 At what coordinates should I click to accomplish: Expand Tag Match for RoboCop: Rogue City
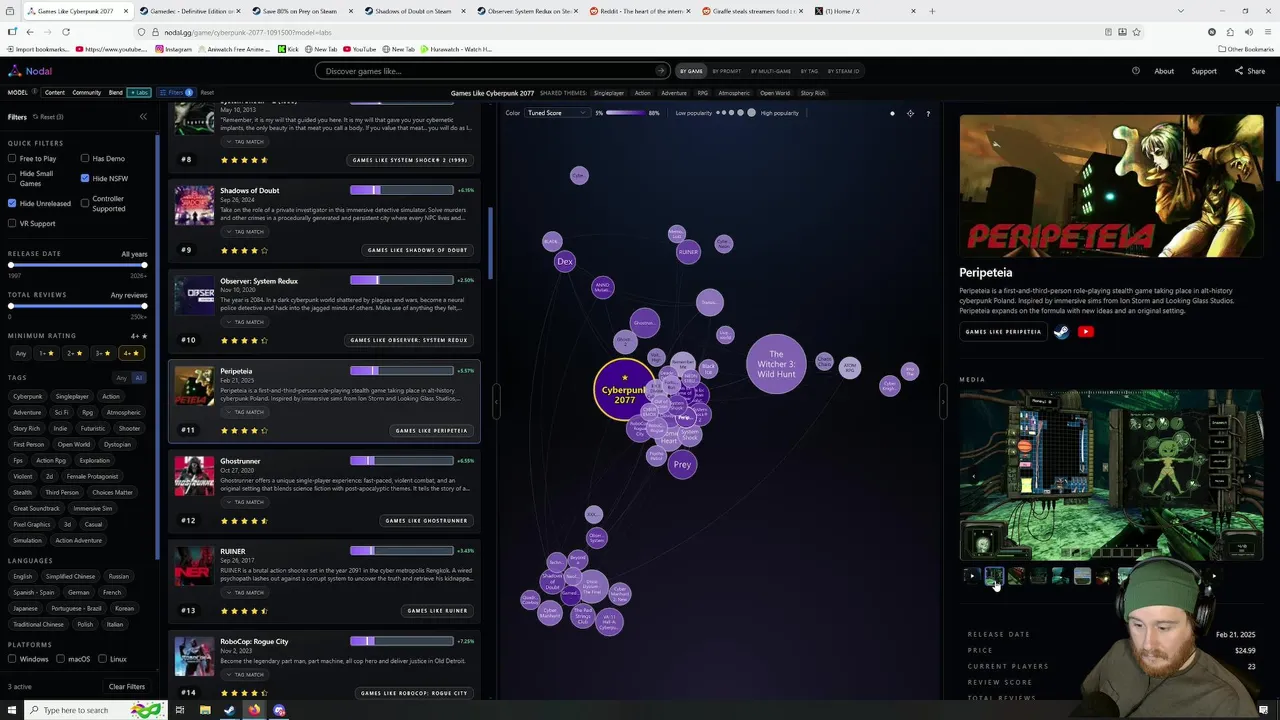pos(245,675)
